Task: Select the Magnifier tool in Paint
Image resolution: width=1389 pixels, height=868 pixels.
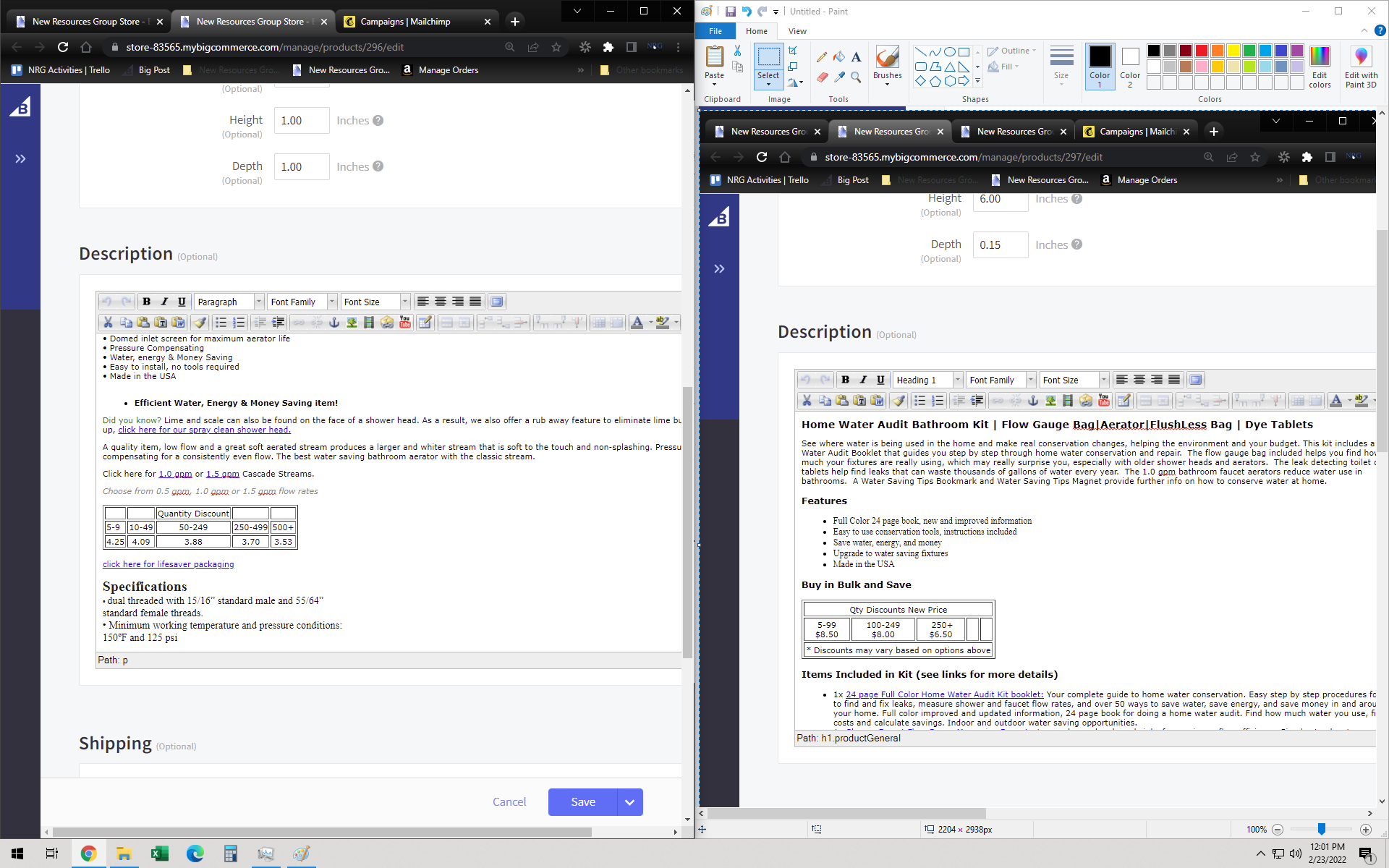Action: click(x=856, y=77)
